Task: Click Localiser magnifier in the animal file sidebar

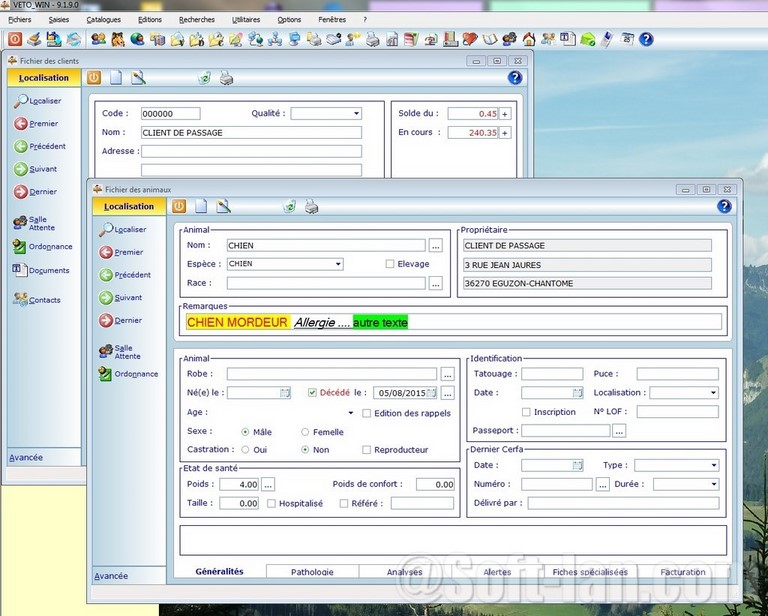Action: coord(106,230)
